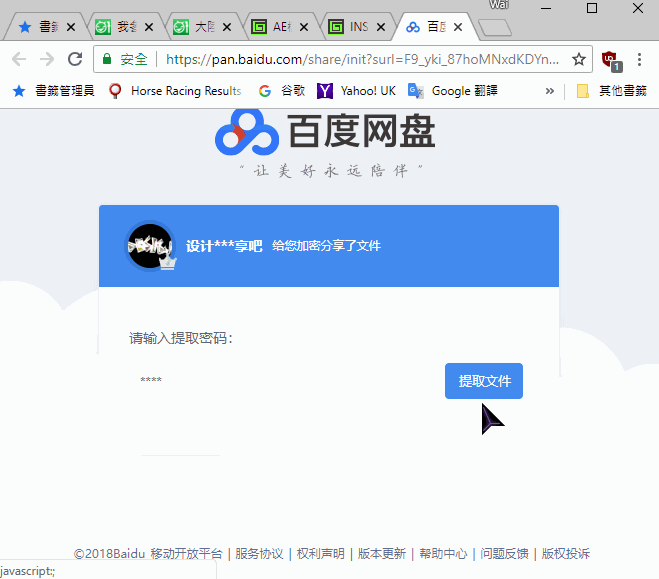Screen dimensions: 659x579
Task: Open 版本更新 footer link
Action: [382, 554]
